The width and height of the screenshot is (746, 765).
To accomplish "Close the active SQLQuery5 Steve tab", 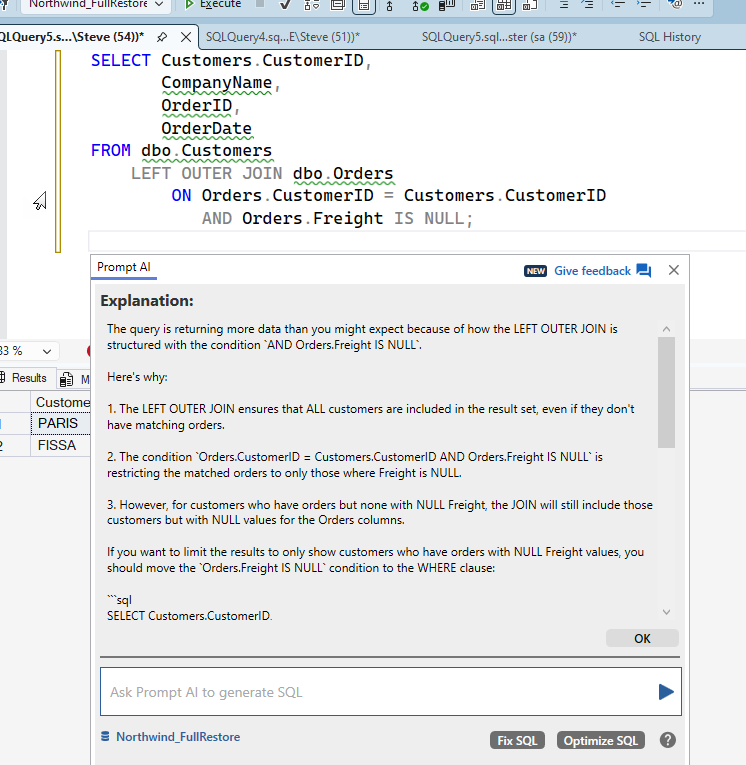I will 184,37.
